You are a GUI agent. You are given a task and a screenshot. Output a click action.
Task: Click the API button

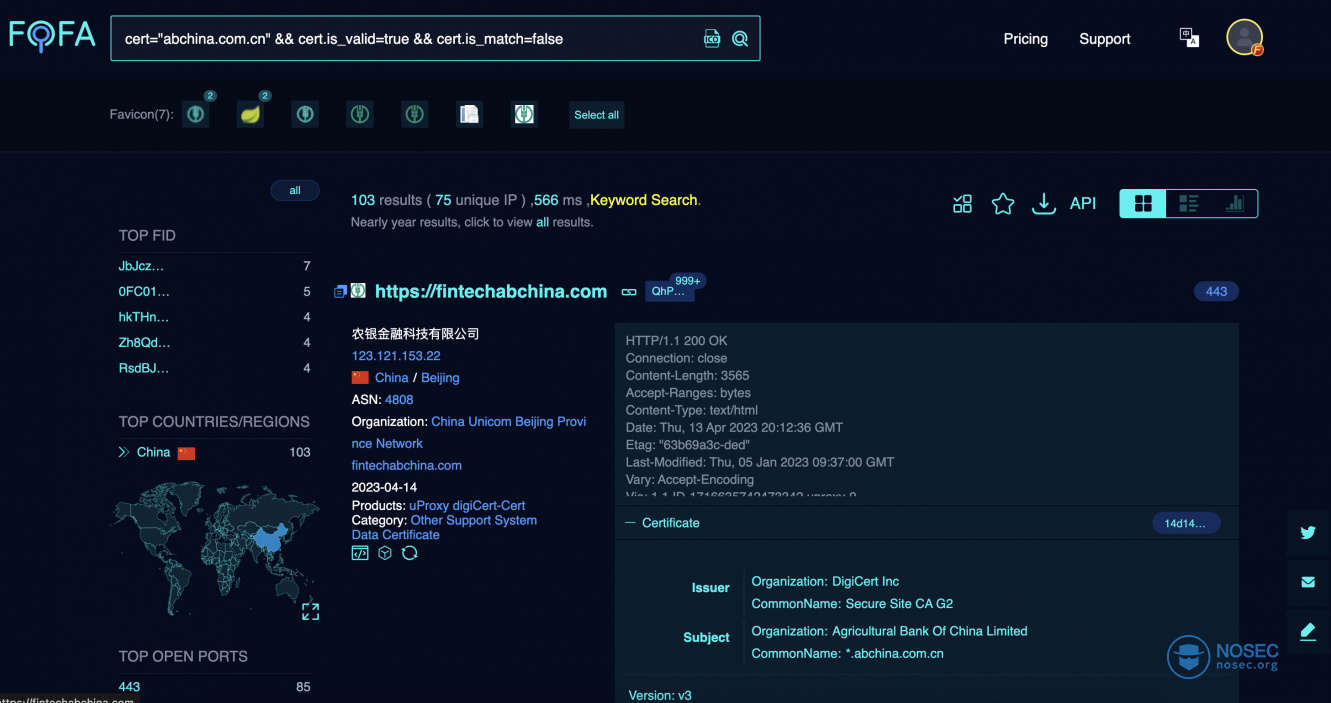(1083, 203)
